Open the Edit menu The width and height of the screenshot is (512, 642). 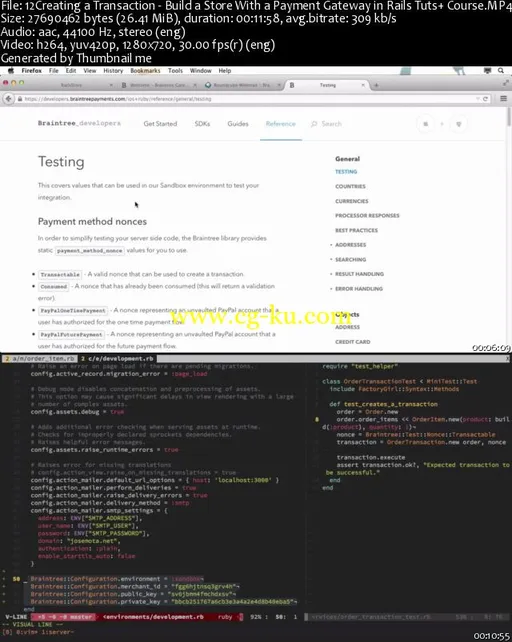point(71,70)
